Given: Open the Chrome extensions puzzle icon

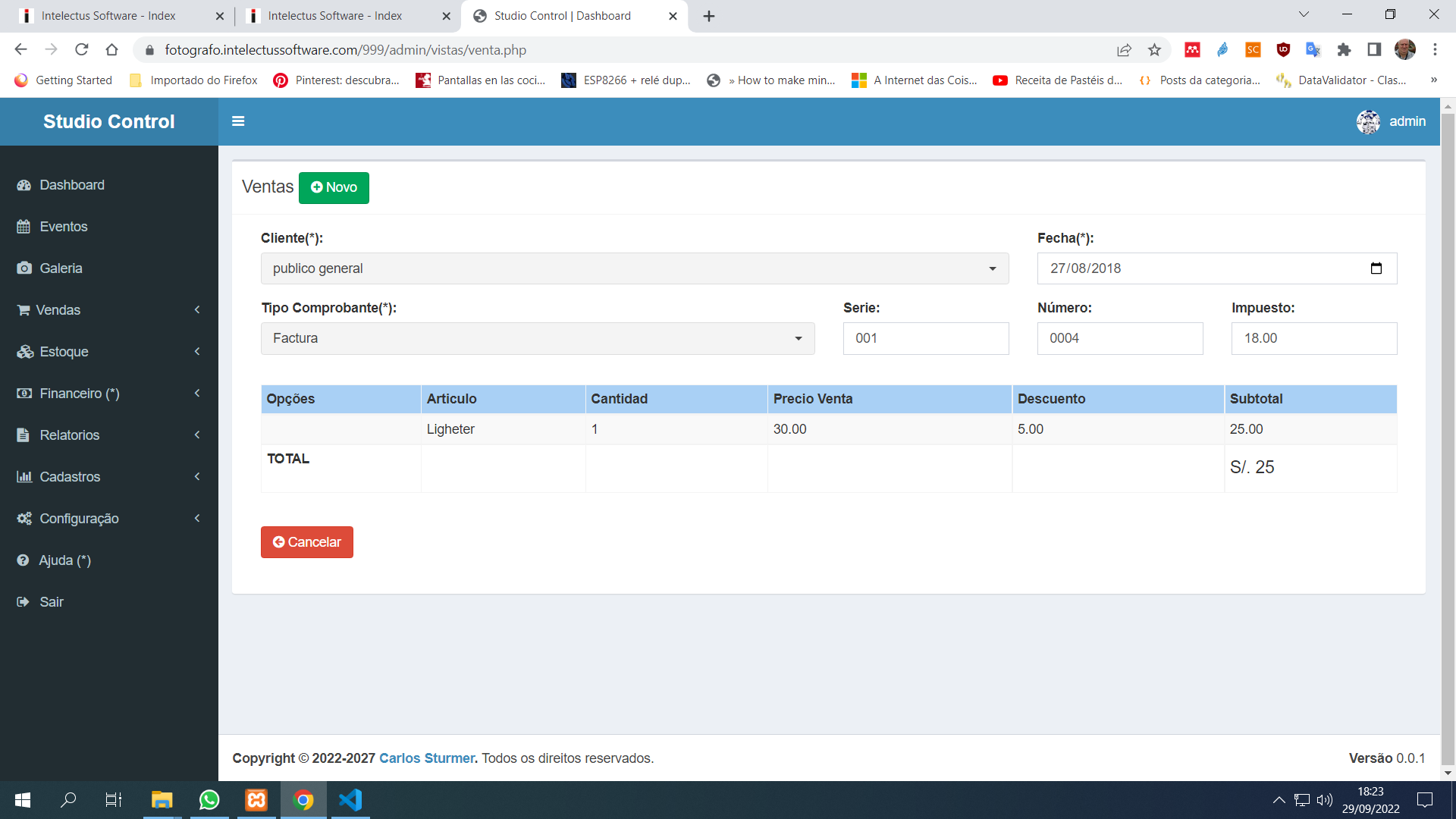Looking at the screenshot, I should [x=1344, y=50].
